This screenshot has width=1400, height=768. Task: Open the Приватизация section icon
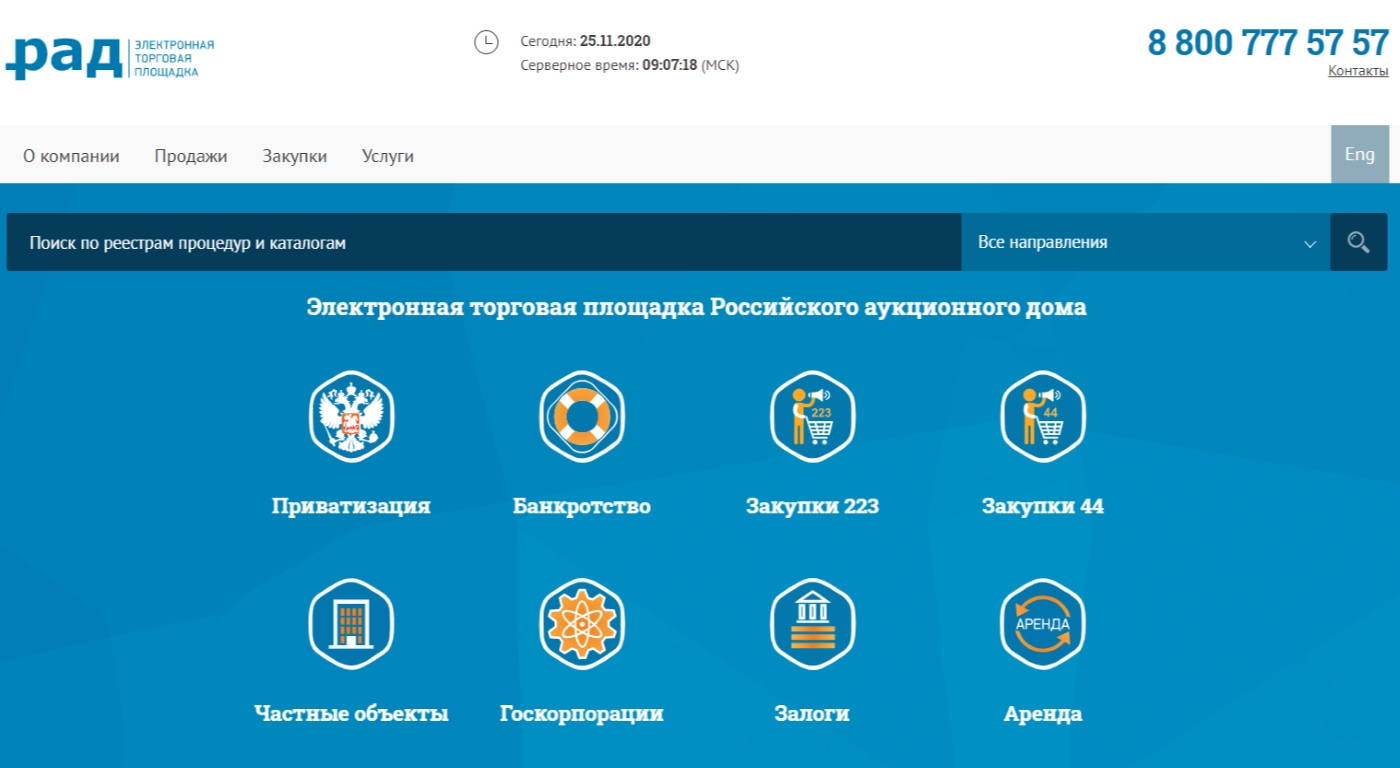351,414
